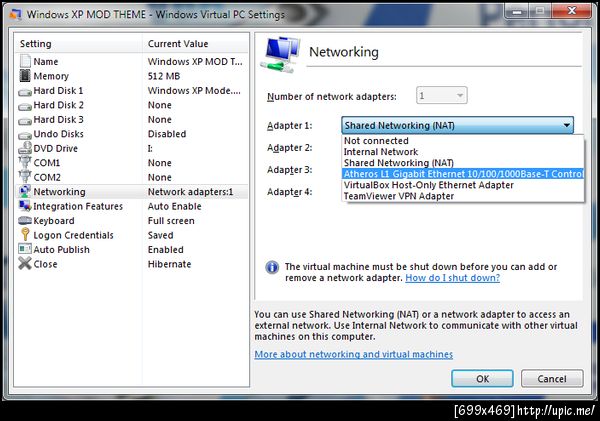This screenshot has height=421, width=600.
Task: Choose Internal Network from adapter list
Action: [x=463, y=152]
